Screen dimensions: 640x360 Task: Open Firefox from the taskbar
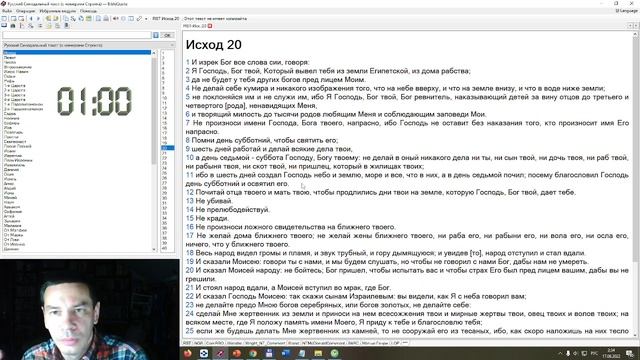coord(187,353)
